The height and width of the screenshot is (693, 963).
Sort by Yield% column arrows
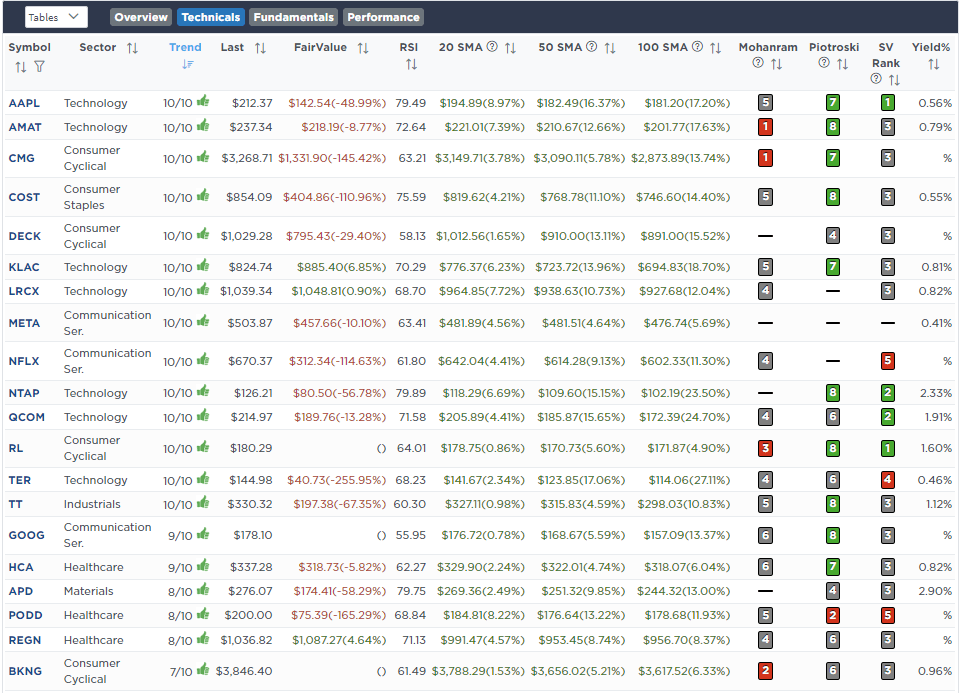point(934,64)
